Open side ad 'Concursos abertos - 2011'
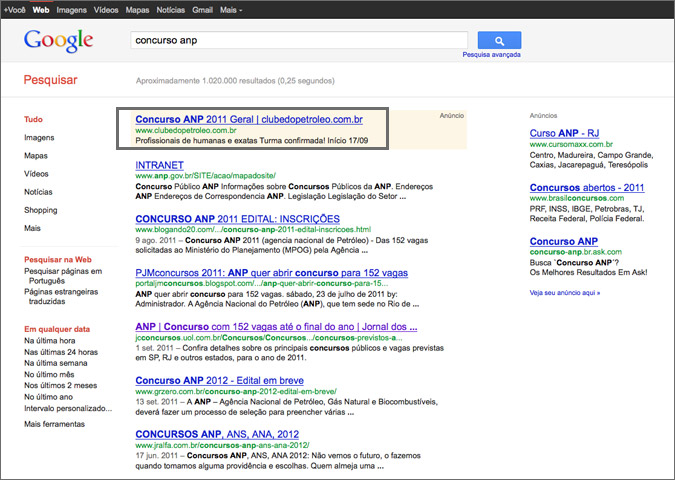The height and width of the screenshot is (480, 675). pyautogui.click(x=587, y=188)
